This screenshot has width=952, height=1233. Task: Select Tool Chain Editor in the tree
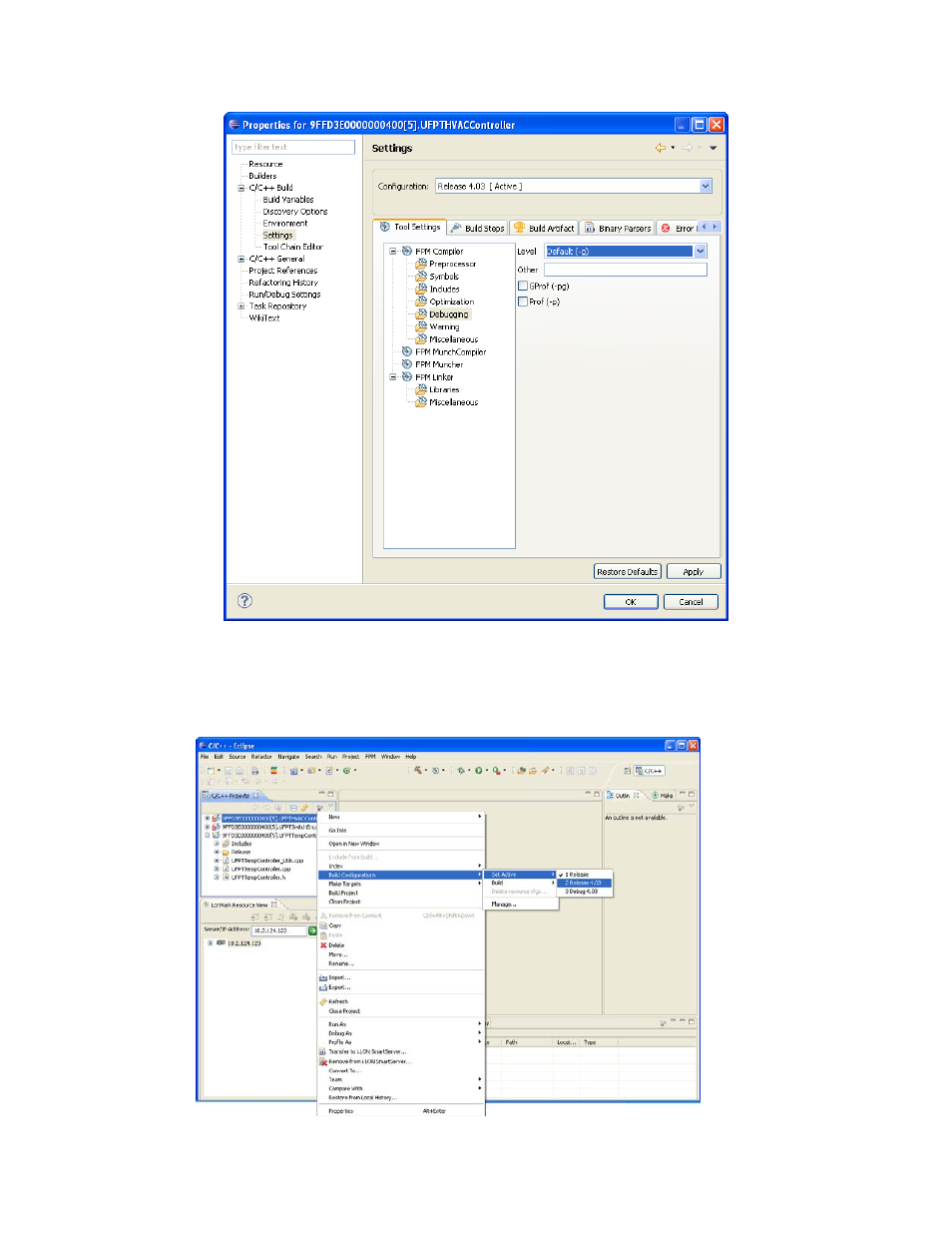click(293, 247)
